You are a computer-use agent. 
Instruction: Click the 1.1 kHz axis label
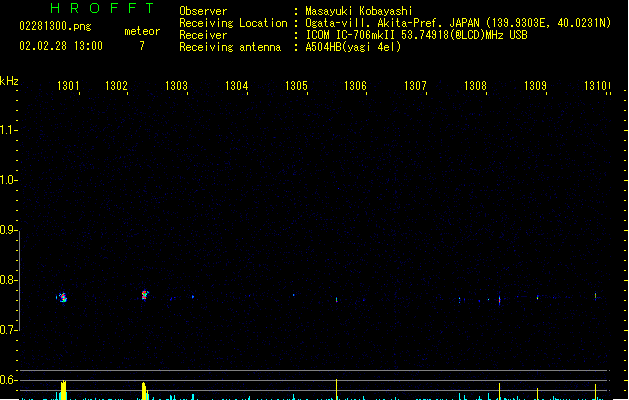point(7,130)
